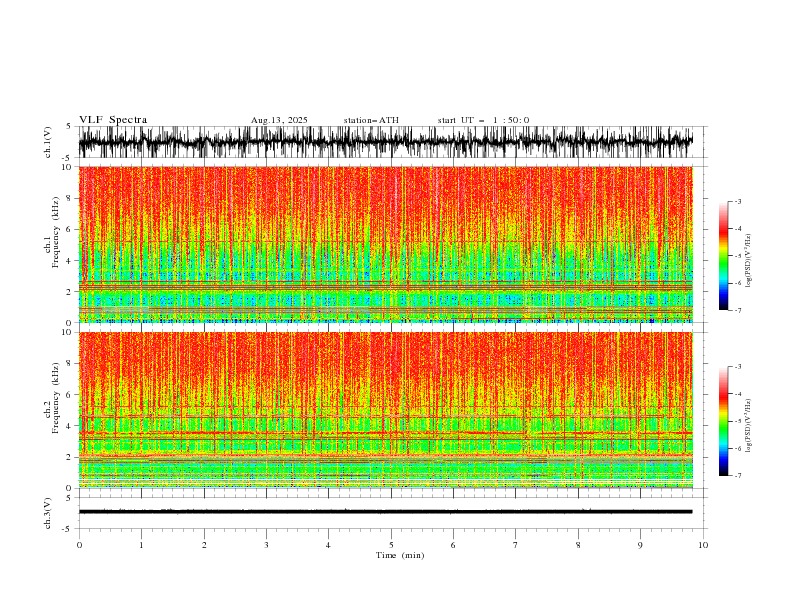
Task: Click time tick label "9" on x-axis
Action: pyautogui.click(x=640, y=545)
